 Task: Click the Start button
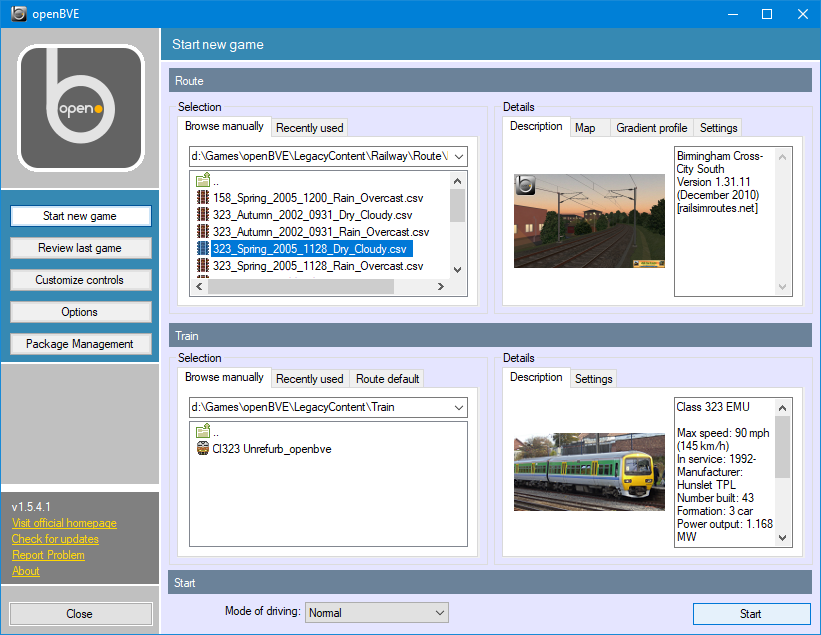[751, 613]
